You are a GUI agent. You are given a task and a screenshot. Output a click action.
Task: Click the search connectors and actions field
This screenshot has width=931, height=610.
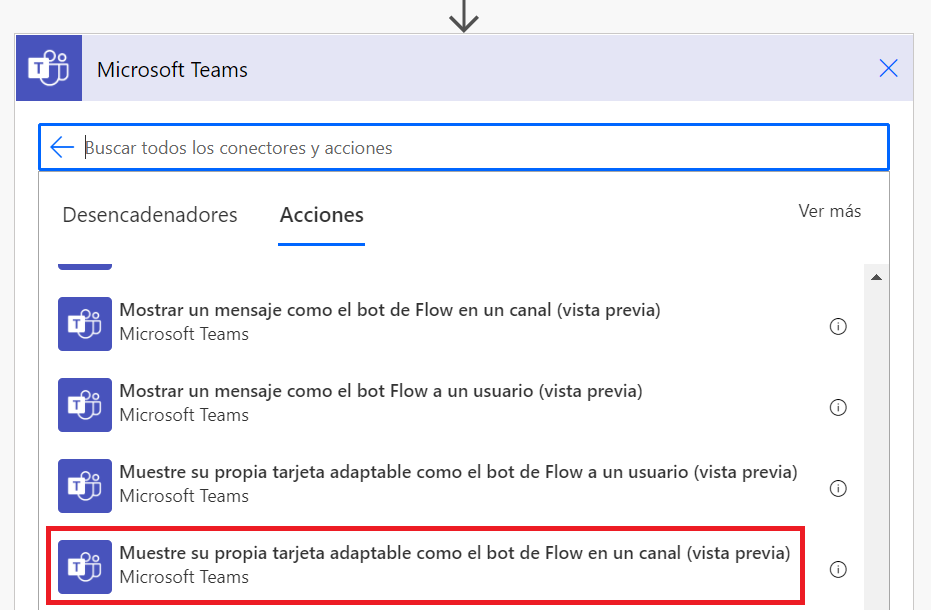tap(400, 146)
